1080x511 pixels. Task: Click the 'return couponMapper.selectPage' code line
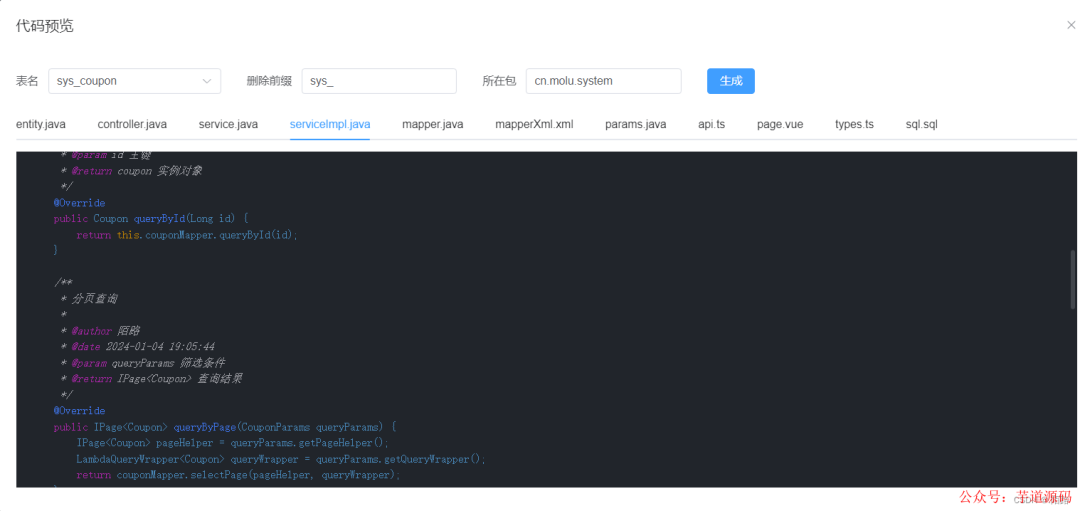click(238, 474)
